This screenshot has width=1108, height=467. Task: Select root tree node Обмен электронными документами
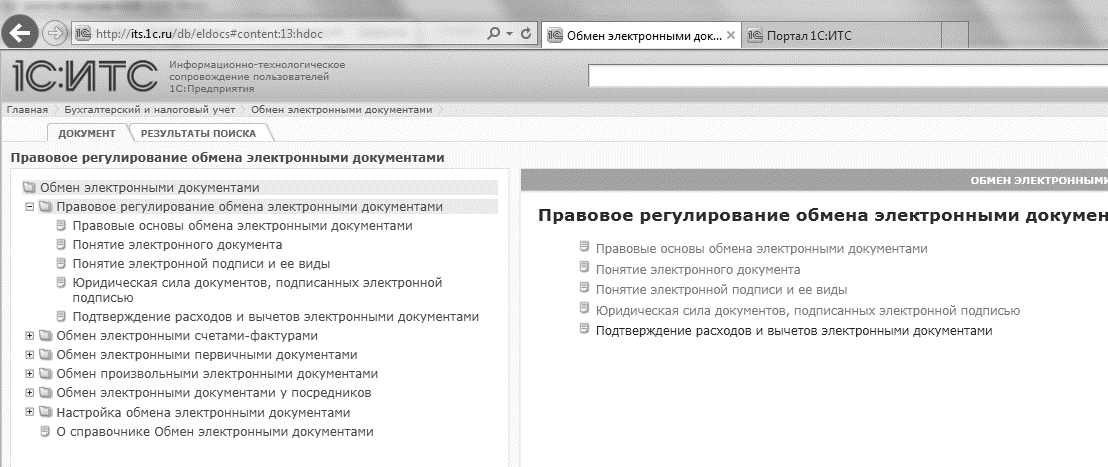pyautogui.click(x=150, y=188)
